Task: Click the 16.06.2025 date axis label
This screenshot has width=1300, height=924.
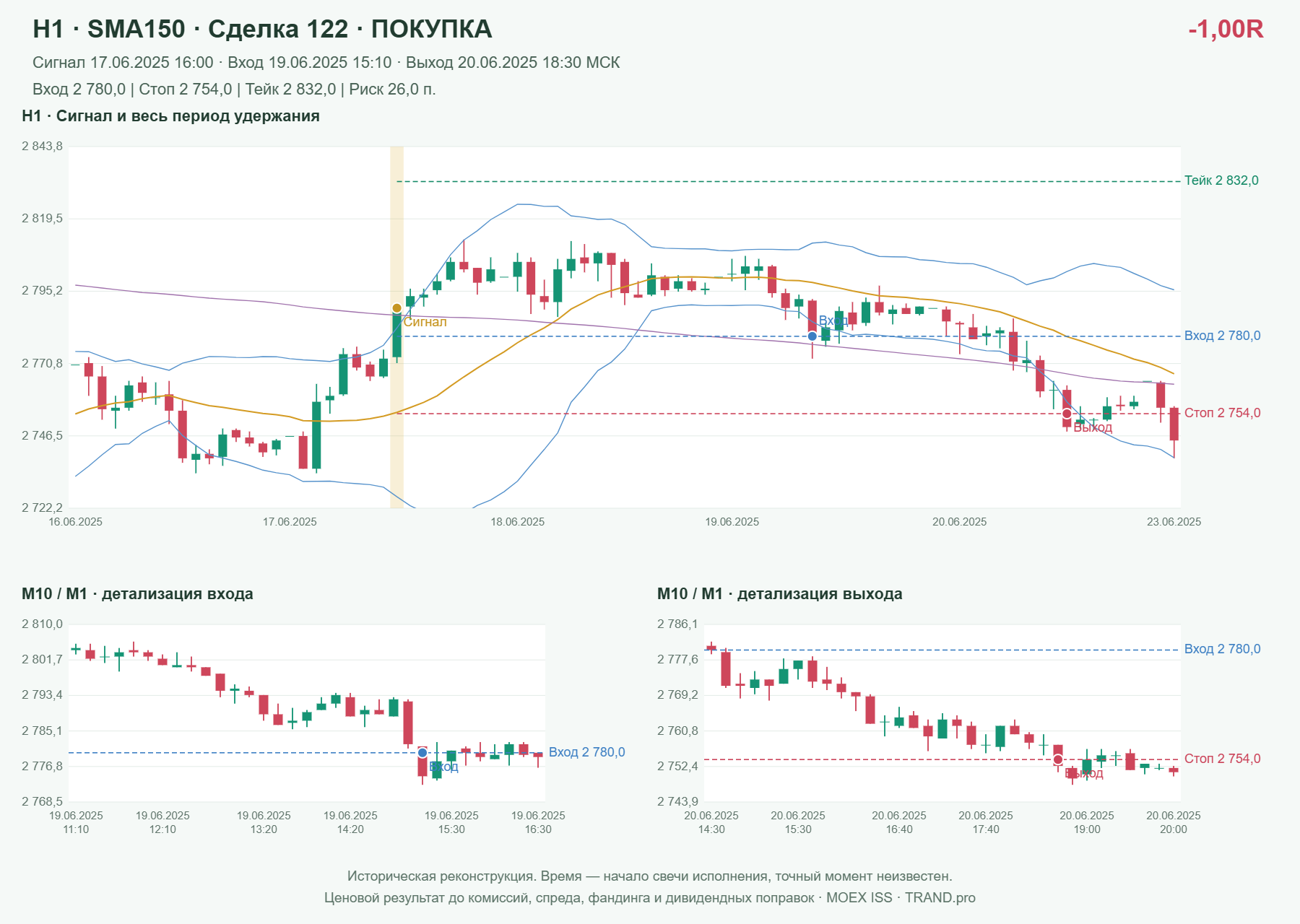Action: 75,522
